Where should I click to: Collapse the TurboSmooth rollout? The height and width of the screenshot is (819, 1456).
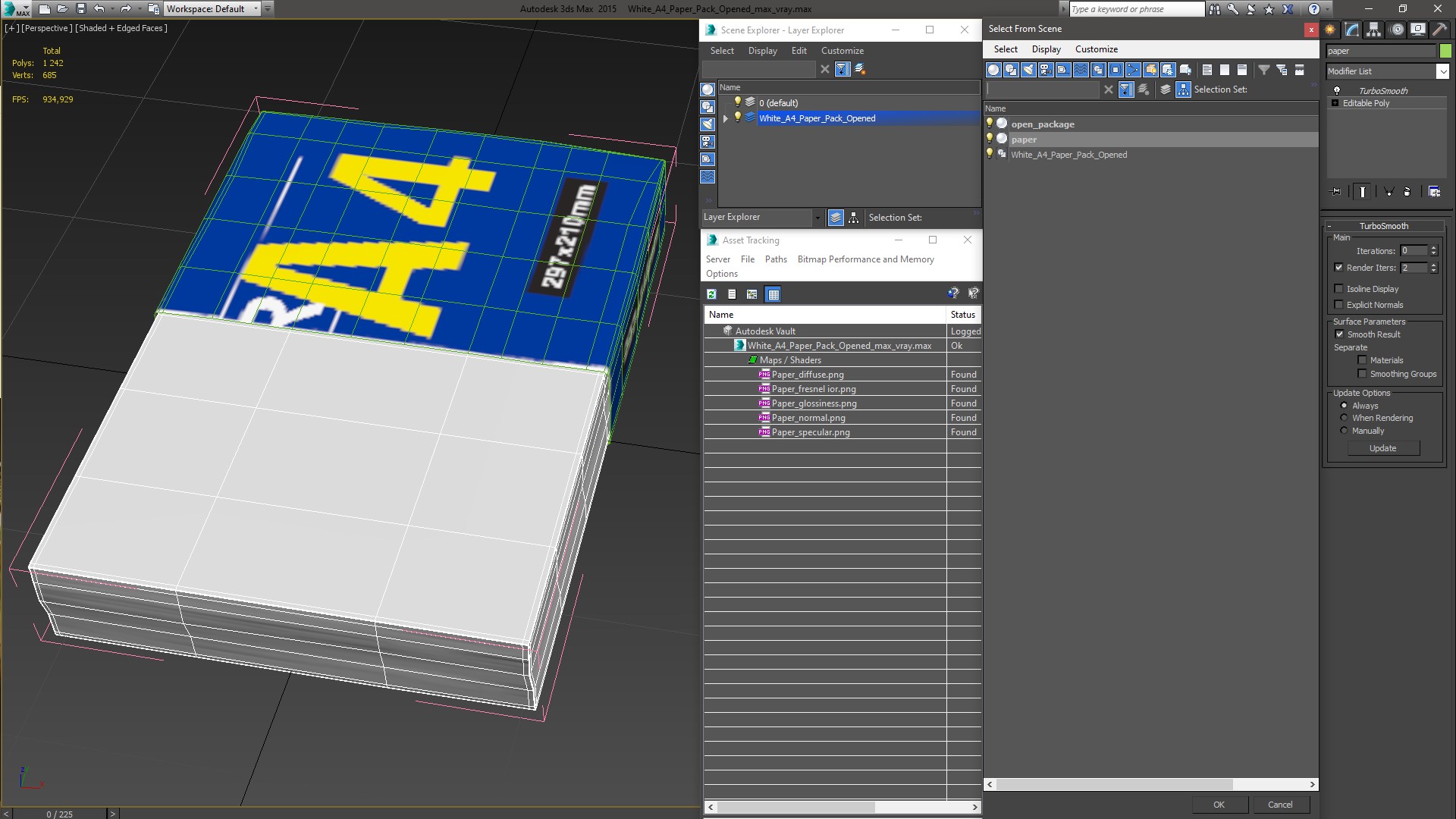(1329, 226)
